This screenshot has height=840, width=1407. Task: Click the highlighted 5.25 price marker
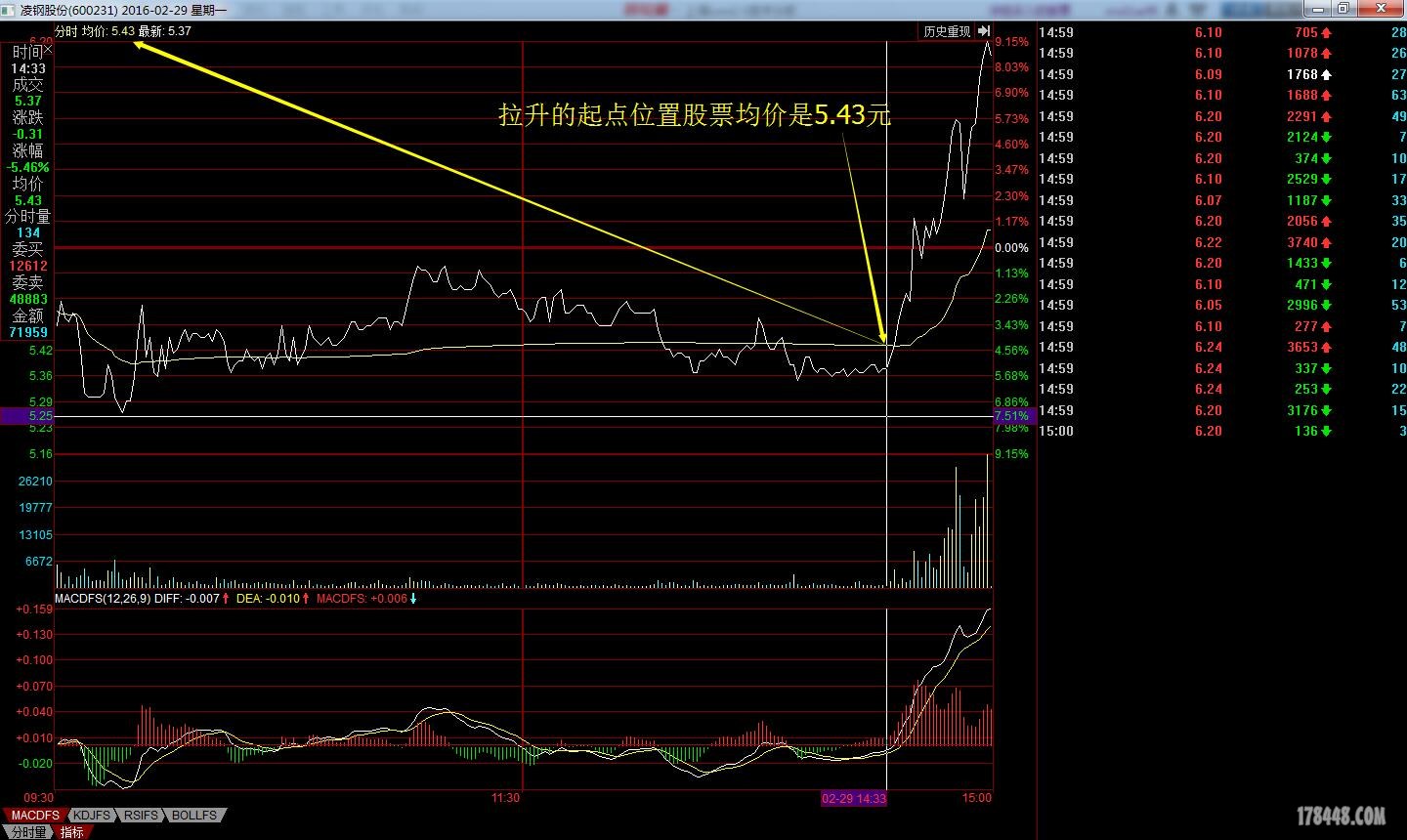(x=28, y=416)
